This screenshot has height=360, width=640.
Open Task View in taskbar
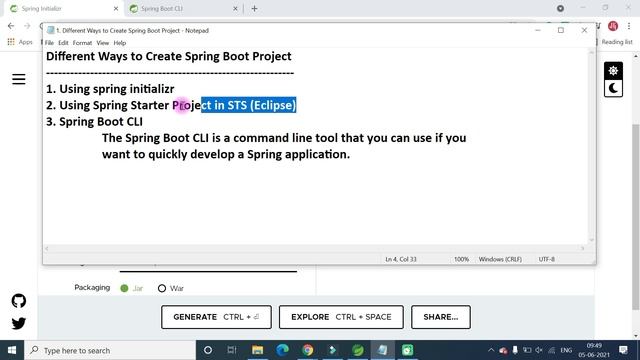(x=232, y=350)
